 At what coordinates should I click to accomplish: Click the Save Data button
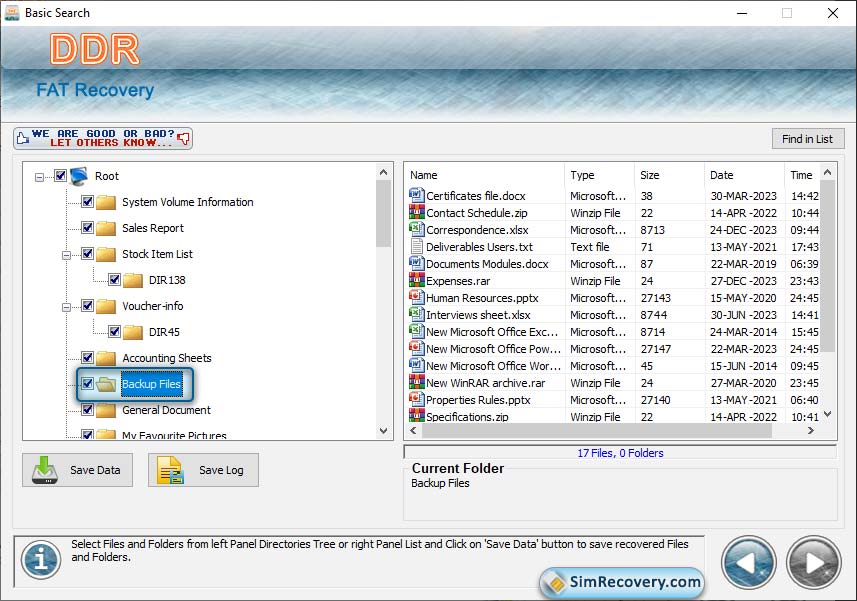[78, 470]
